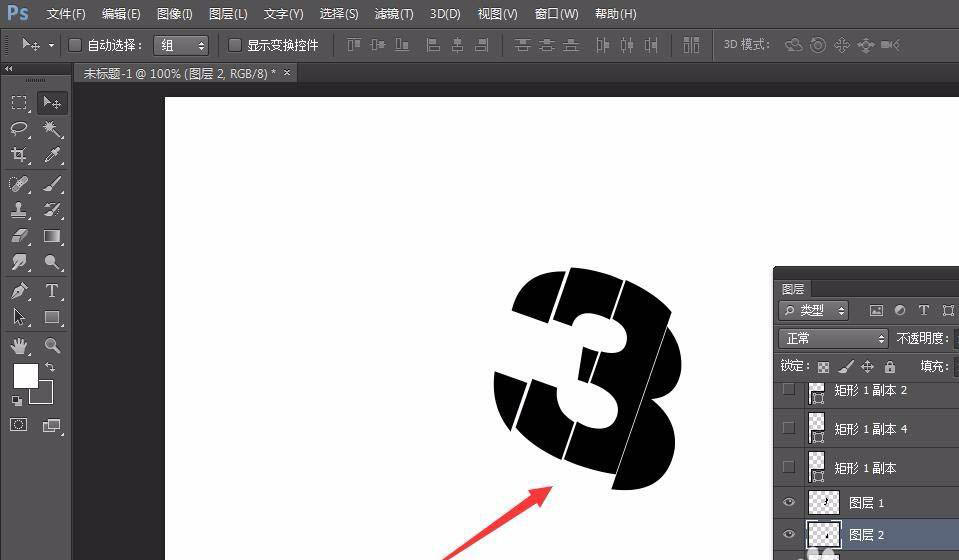Select the Rectangle shape tool
The image size is (959, 560).
point(52,317)
